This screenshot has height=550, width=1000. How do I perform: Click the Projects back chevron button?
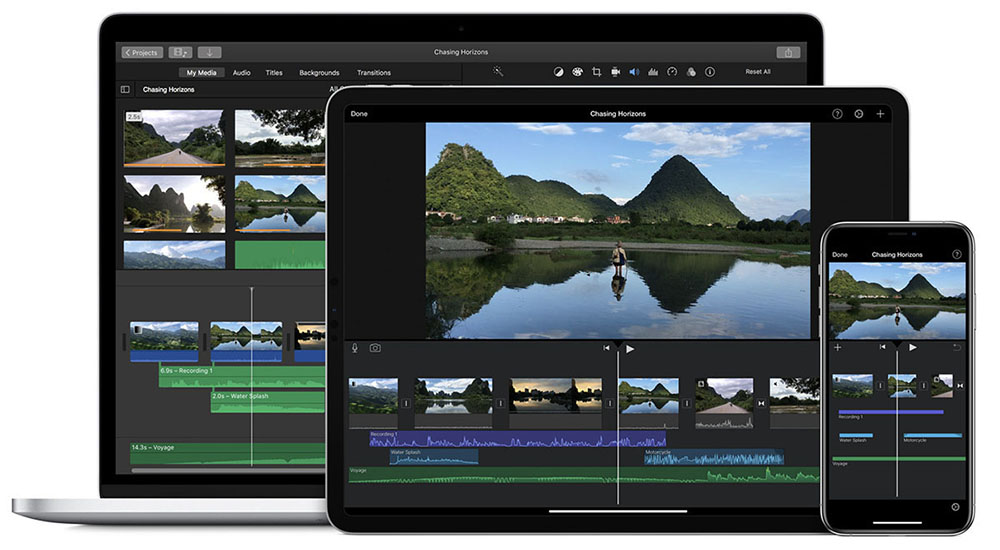tap(142, 52)
